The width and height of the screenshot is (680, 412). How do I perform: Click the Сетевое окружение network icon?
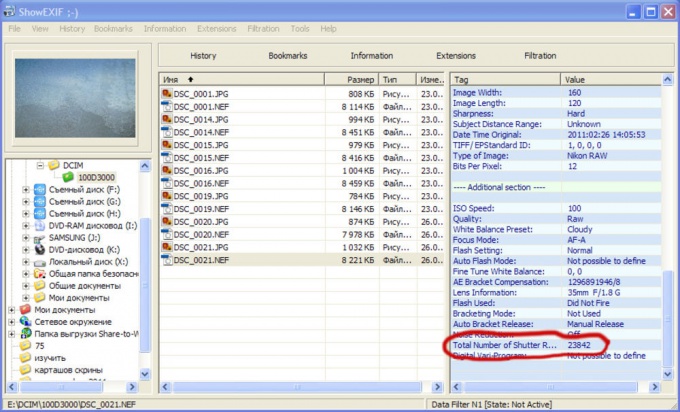tap(25, 322)
